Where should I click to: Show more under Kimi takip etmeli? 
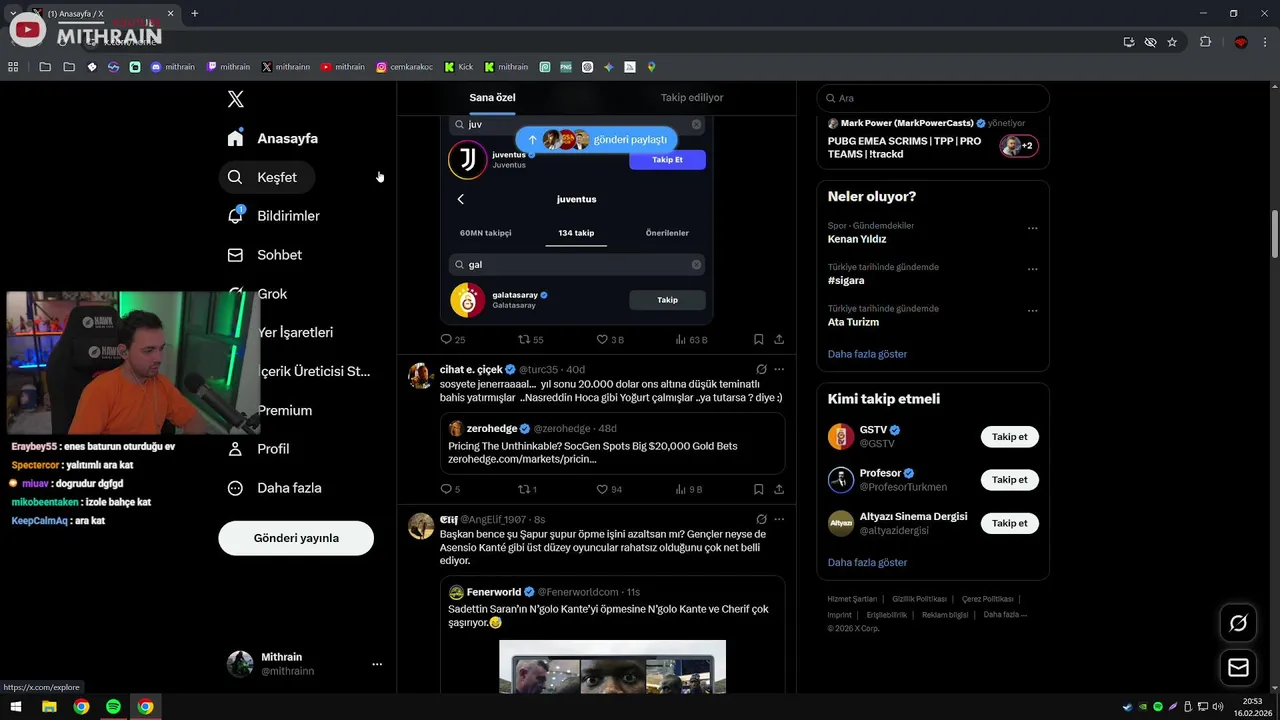pyautogui.click(x=867, y=562)
